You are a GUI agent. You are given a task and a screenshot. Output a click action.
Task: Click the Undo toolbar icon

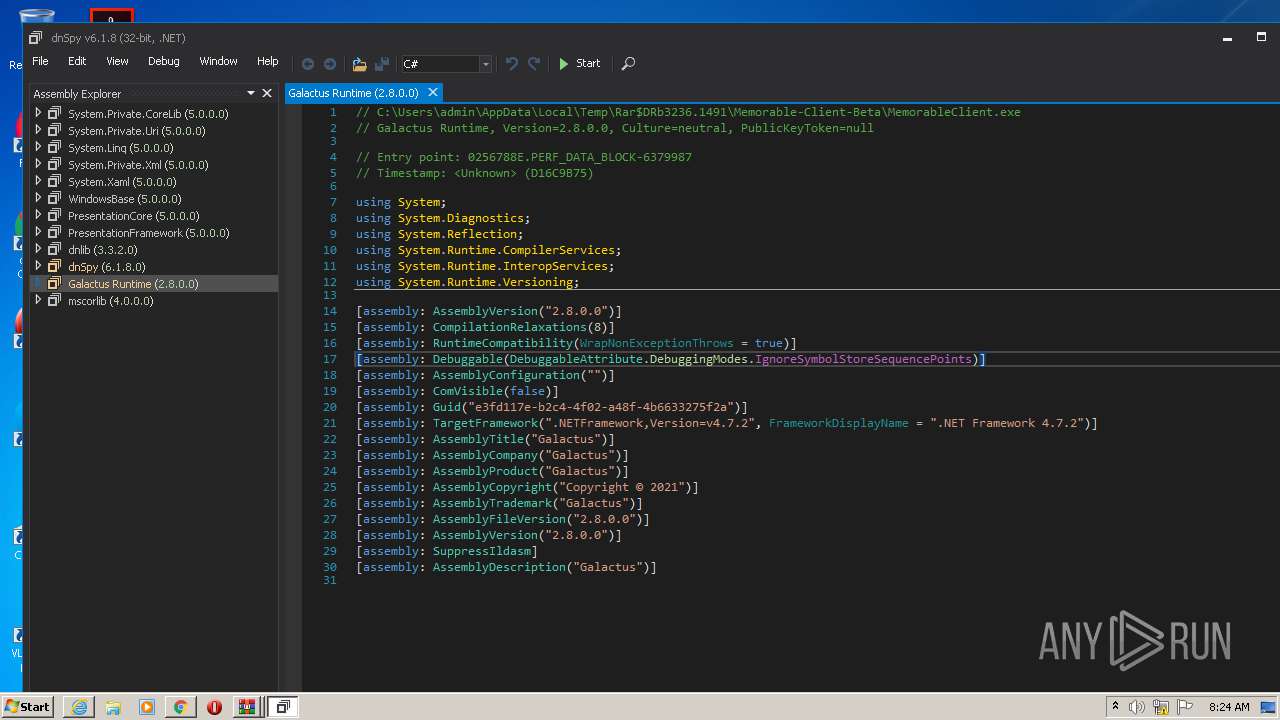512,63
